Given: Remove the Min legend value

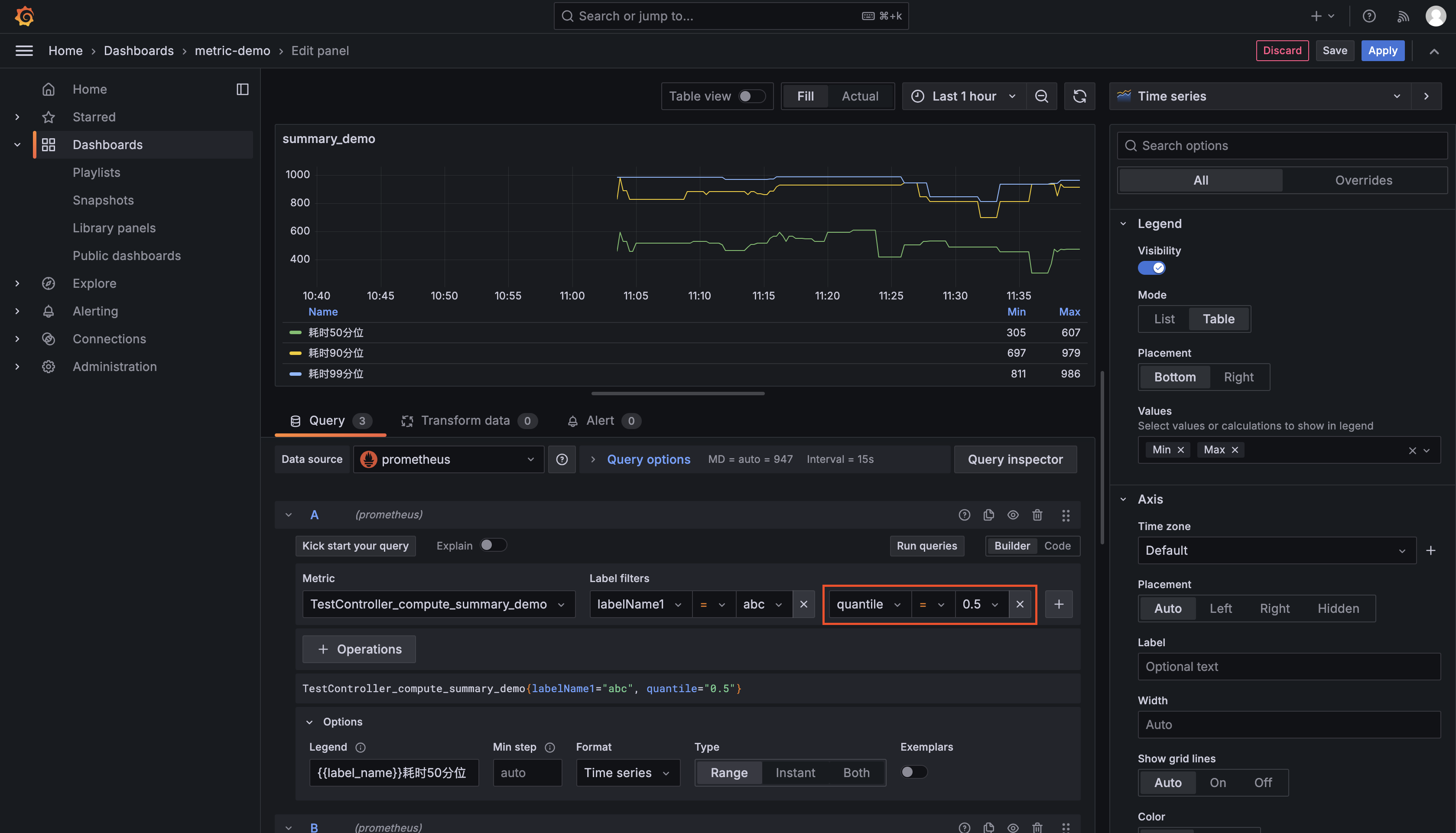Looking at the screenshot, I should tap(1180, 450).
